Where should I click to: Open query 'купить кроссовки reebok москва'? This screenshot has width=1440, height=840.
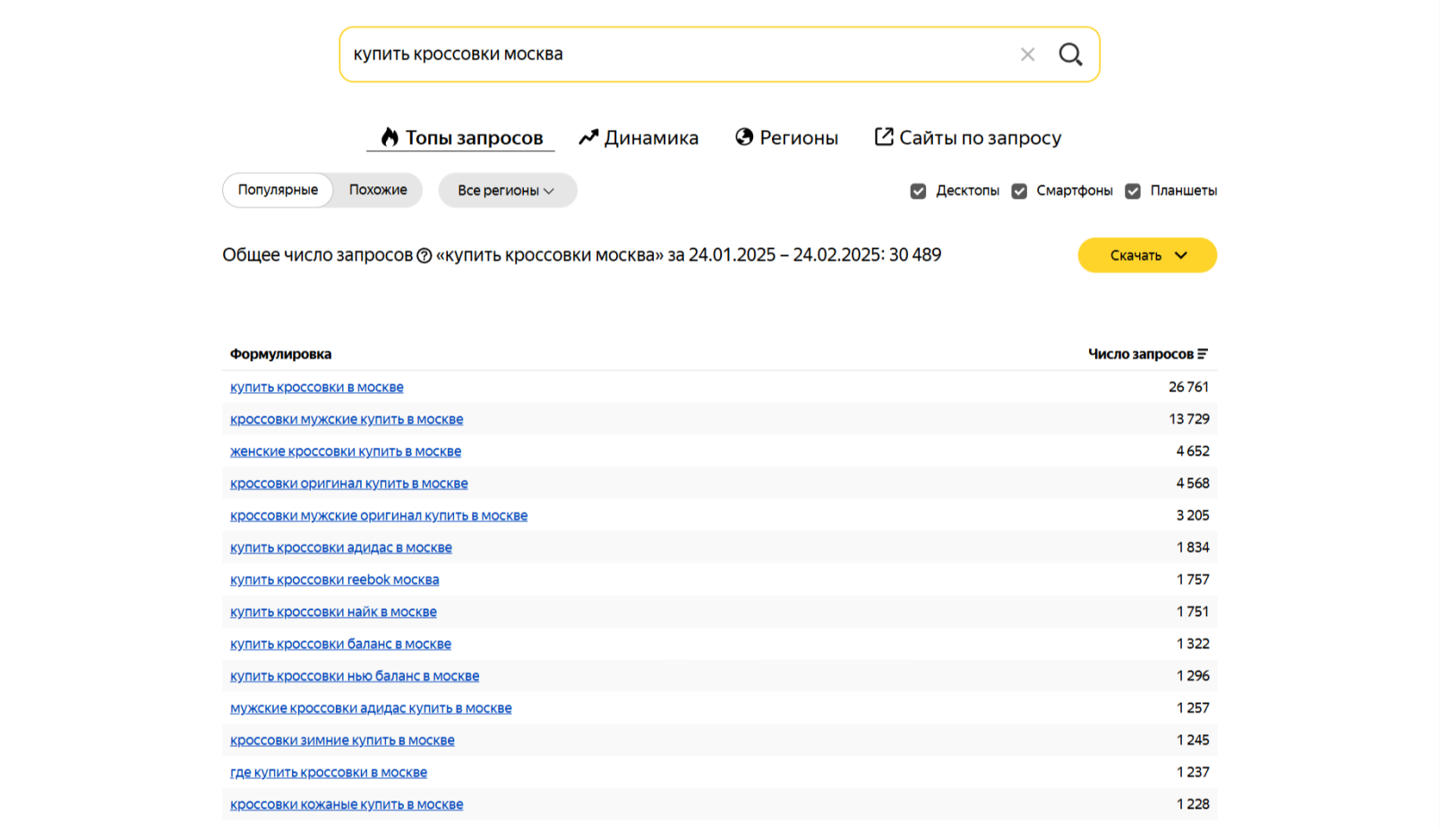click(x=335, y=580)
